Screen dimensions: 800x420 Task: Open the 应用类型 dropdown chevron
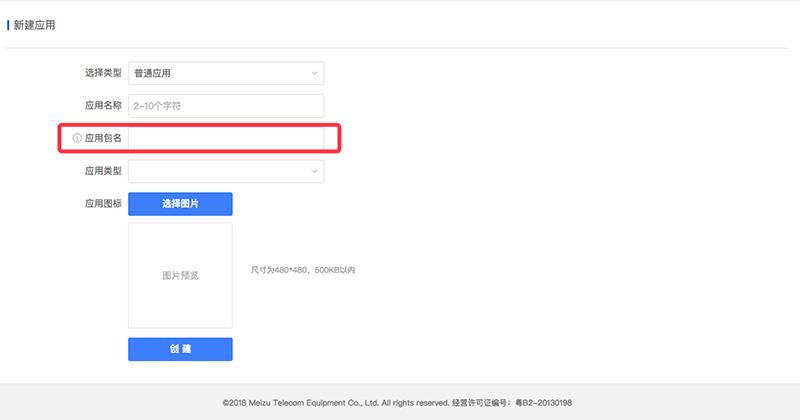[x=313, y=171]
